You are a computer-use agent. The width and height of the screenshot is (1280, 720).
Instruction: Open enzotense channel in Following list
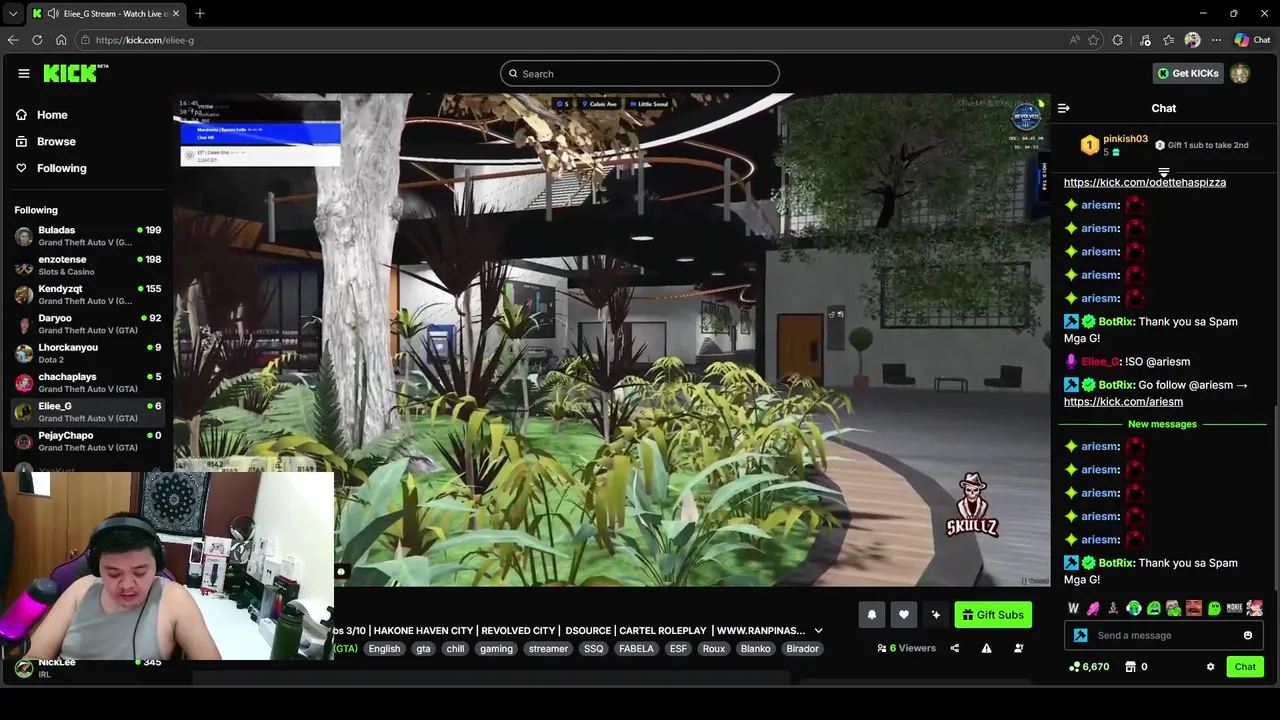(x=87, y=265)
